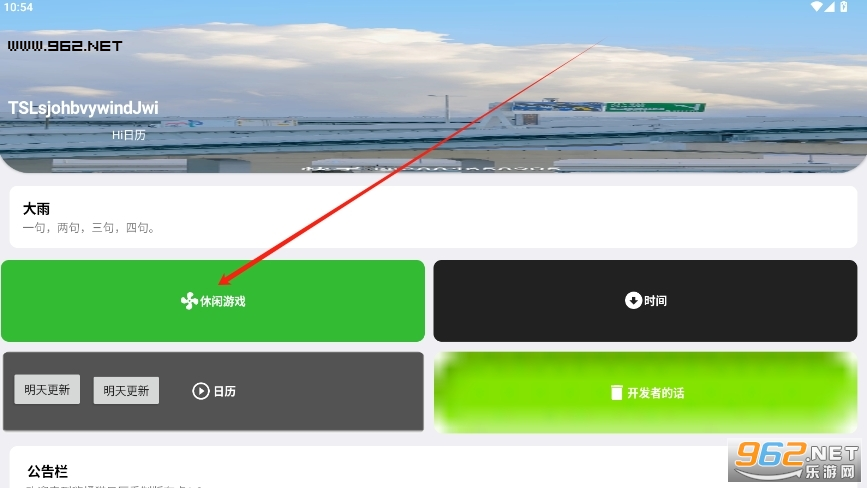This screenshot has height=488, width=867.
Task: Open the black 时间 card
Action: [645, 301]
